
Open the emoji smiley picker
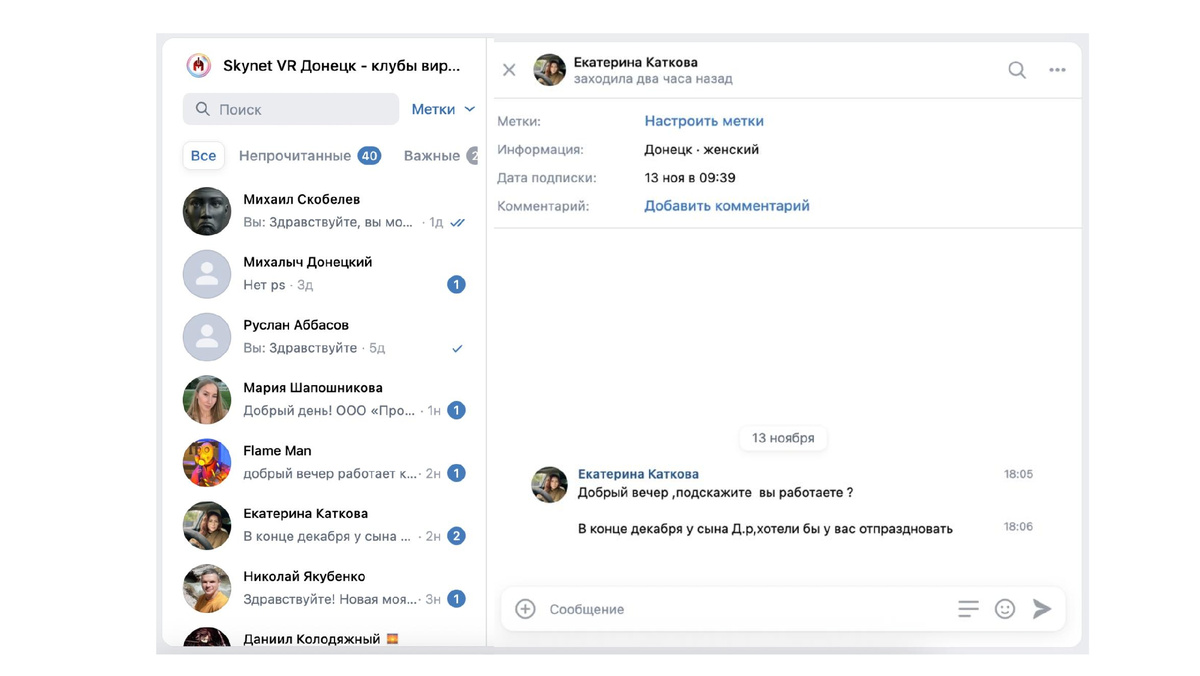tap(1005, 608)
